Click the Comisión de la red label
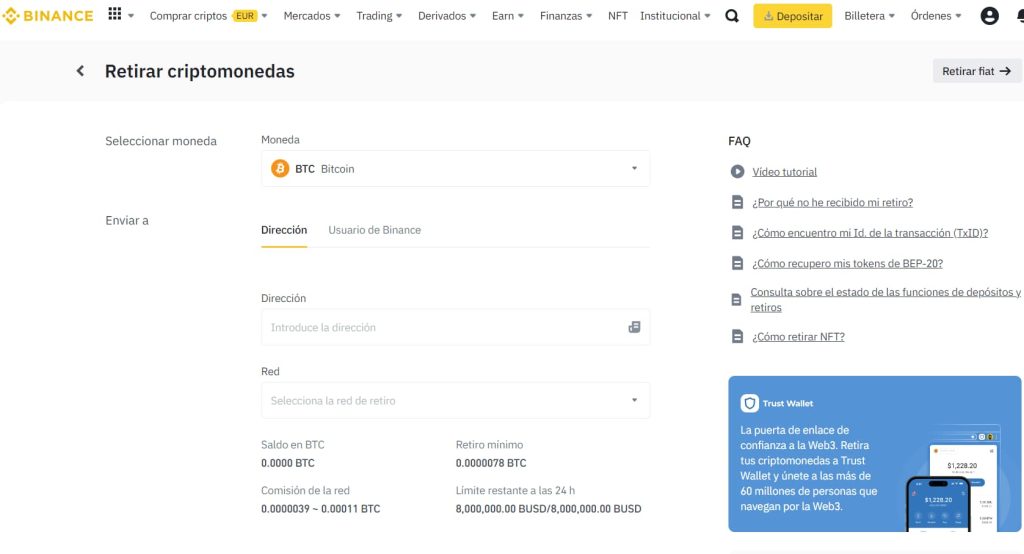Screen dimensions: 1024x554 (x=305, y=491)
